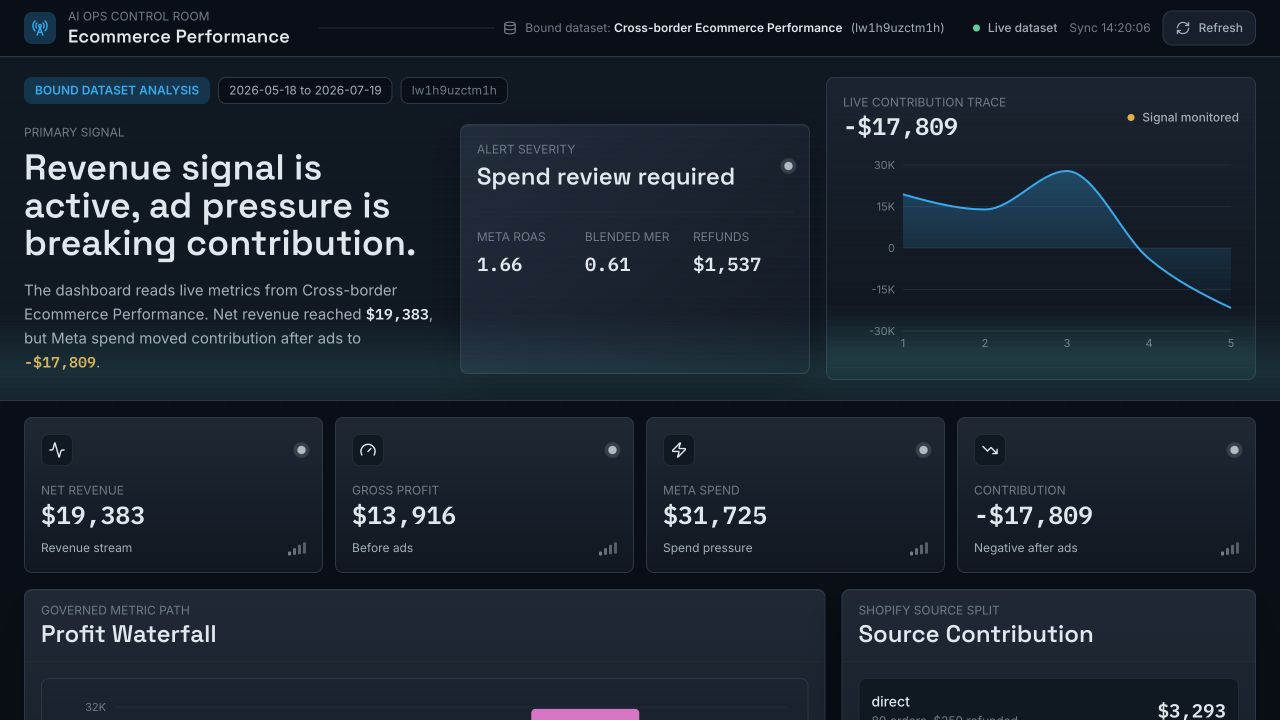Toggle the status dot on Alert Severity panel
The height and width of the screenshot is (720, 1280).
788,166
